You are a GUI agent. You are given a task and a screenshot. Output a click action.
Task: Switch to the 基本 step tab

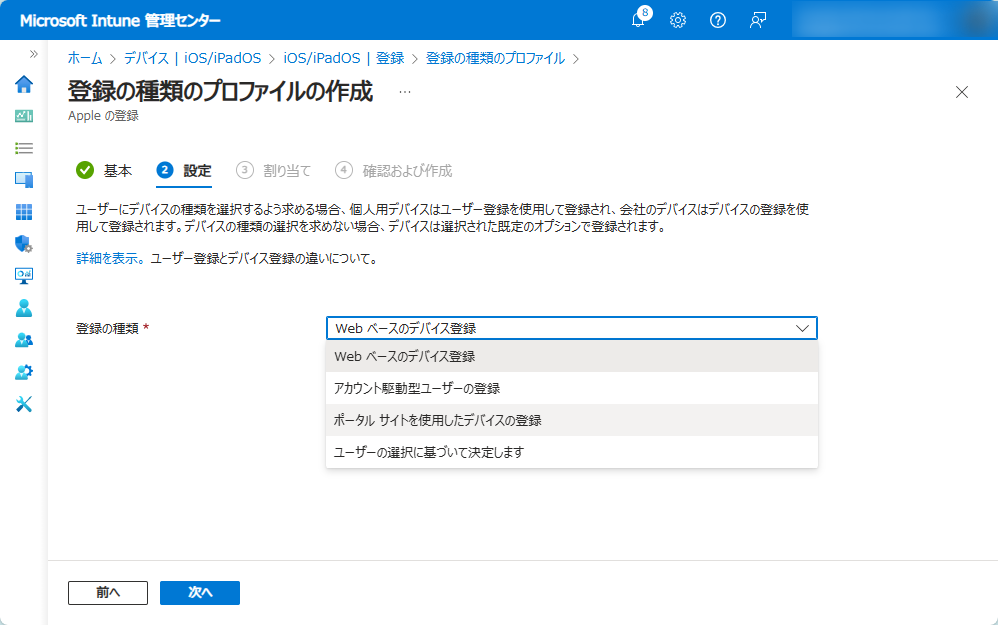(x=104, y=171)
